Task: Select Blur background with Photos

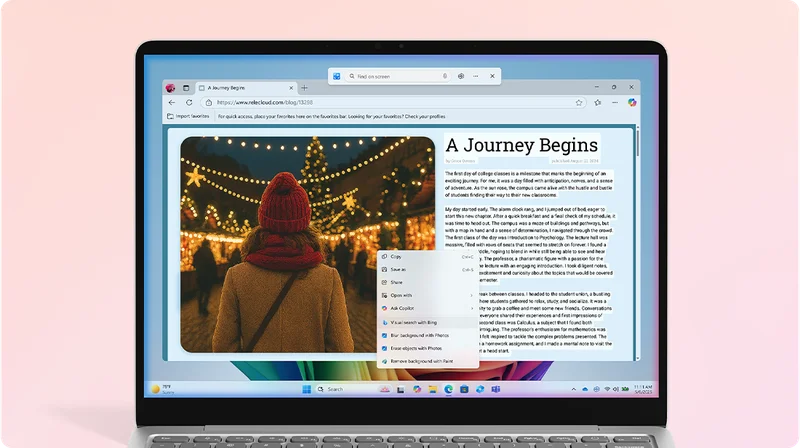Action: [x=428, y=335]
